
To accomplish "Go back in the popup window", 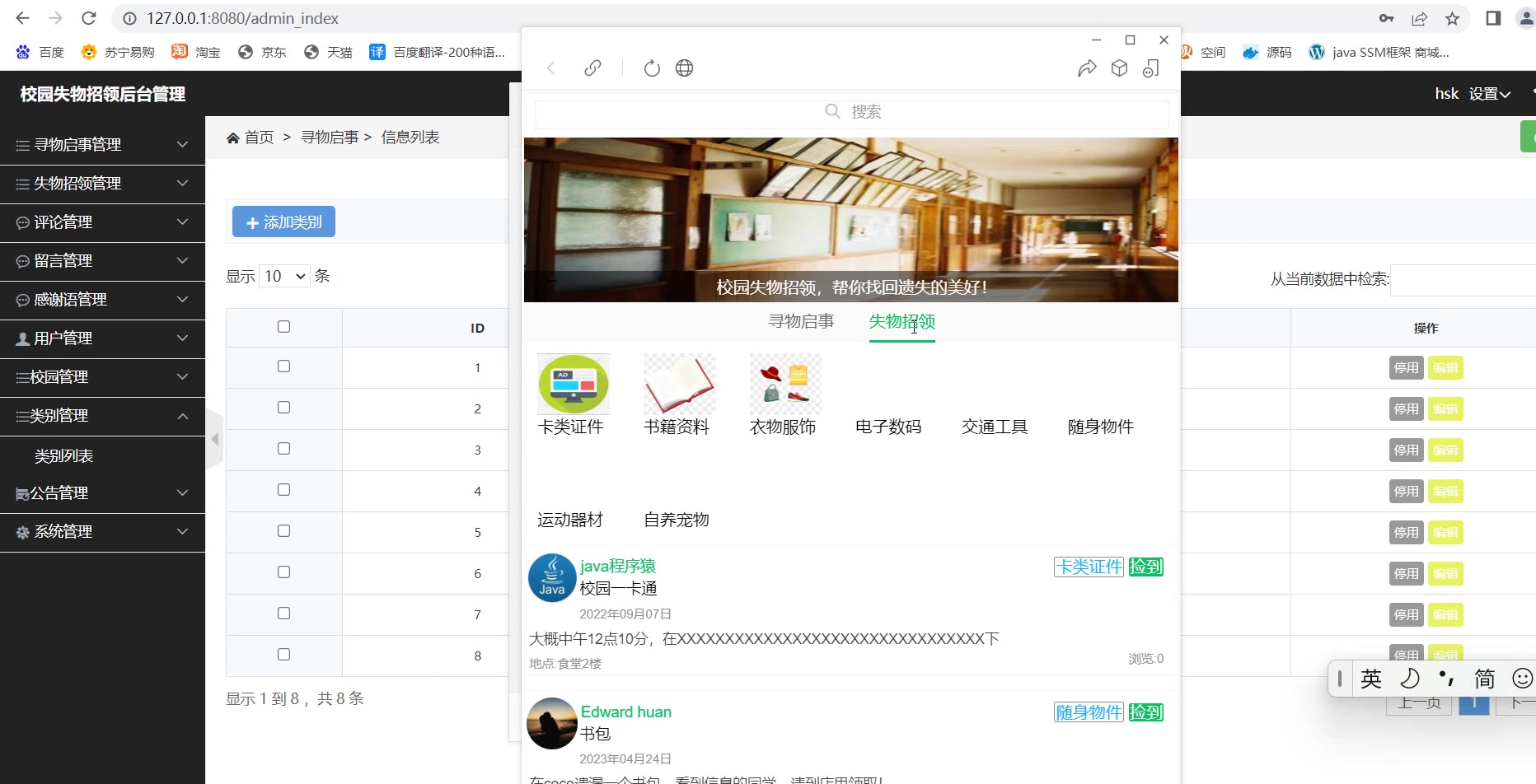I will (x=551, y=68).
